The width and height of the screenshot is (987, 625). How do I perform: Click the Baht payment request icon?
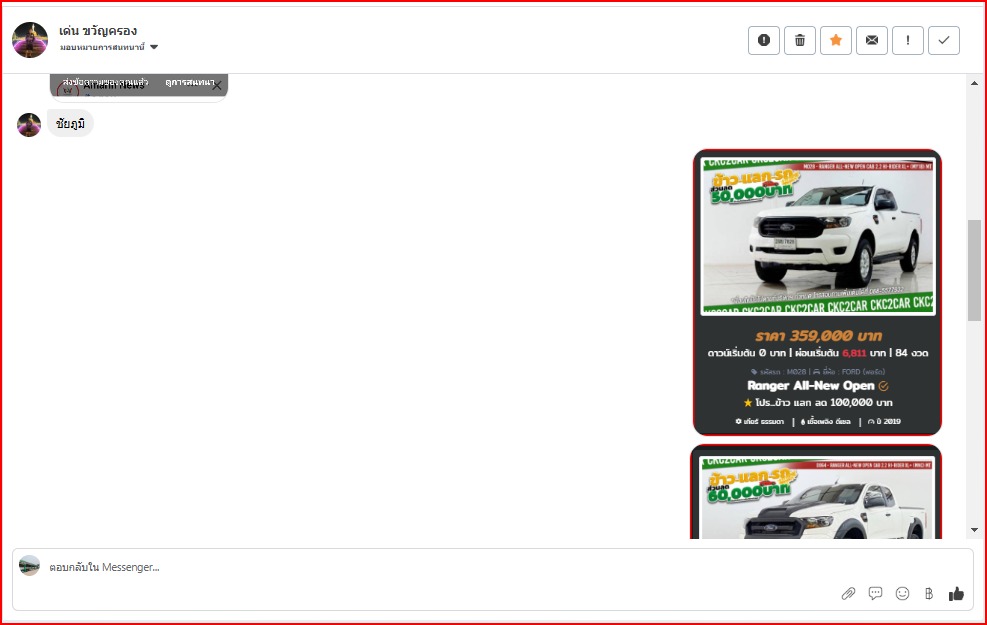(929, 594)
